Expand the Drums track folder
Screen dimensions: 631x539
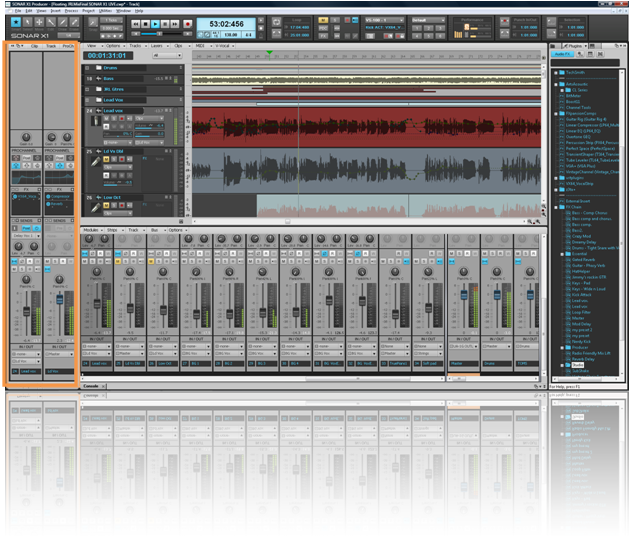(87, 68)
